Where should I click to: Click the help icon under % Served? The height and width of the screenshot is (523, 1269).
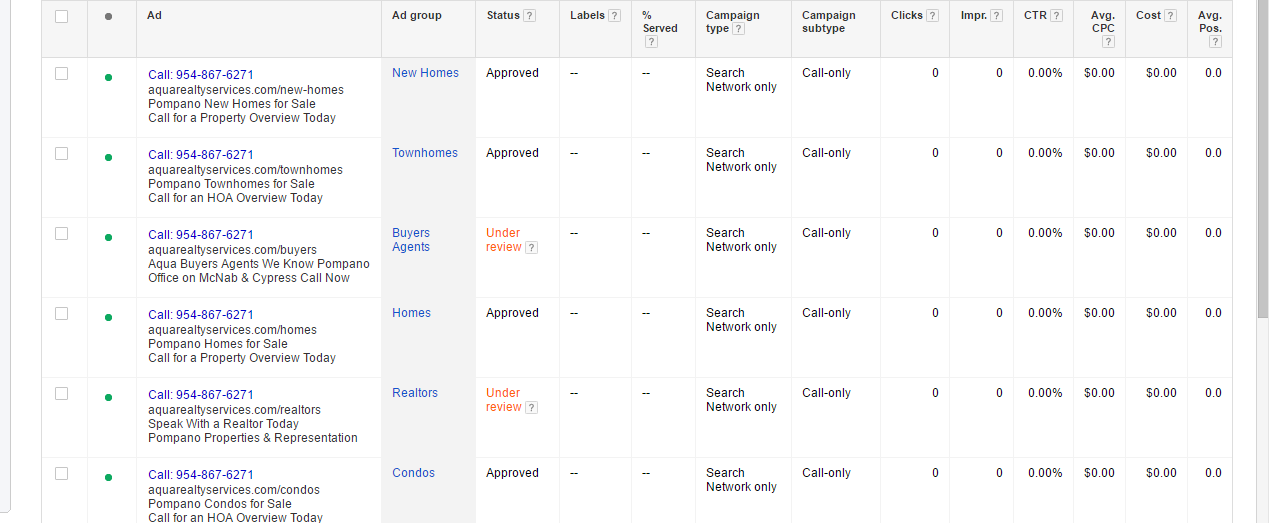pyautogui.click(x=651, y=42)
